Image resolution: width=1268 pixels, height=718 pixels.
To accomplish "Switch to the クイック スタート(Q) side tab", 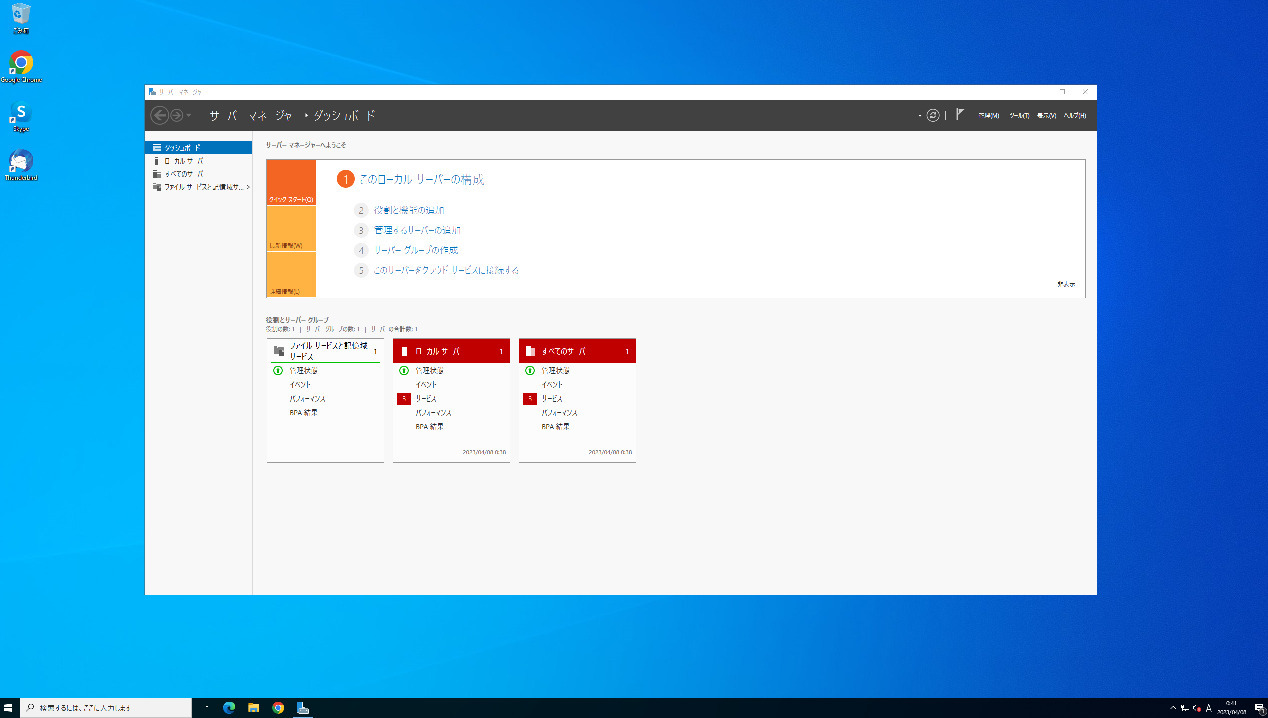I will (291, 183).
